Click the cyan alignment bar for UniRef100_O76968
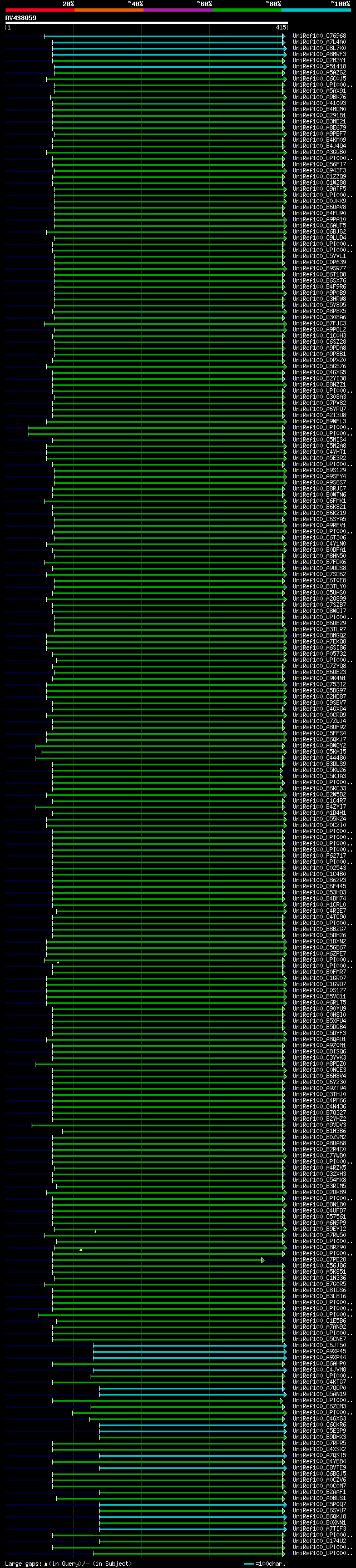This screenshot has width=356, height=1568. tap(164, 36)
